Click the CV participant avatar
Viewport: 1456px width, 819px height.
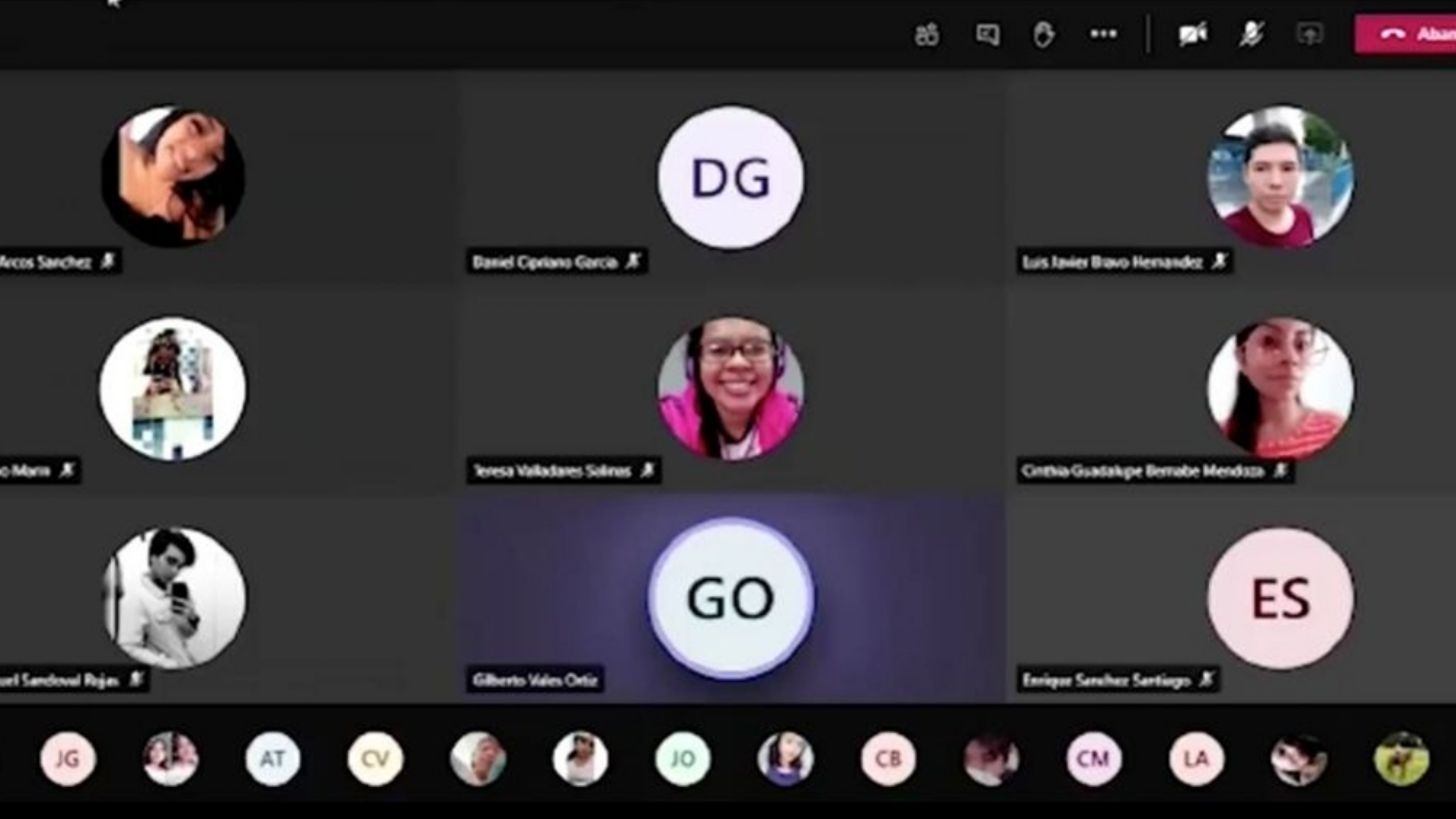coord(375,759)
